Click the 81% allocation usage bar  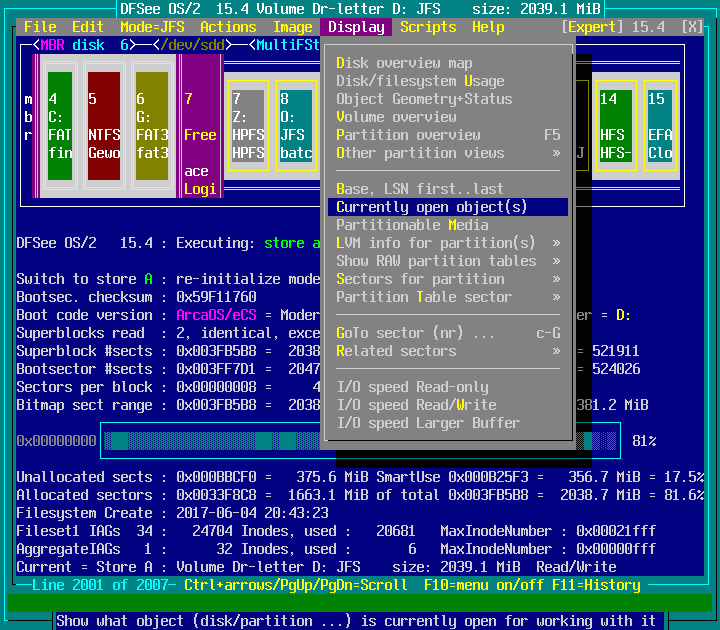pos(360,441)
